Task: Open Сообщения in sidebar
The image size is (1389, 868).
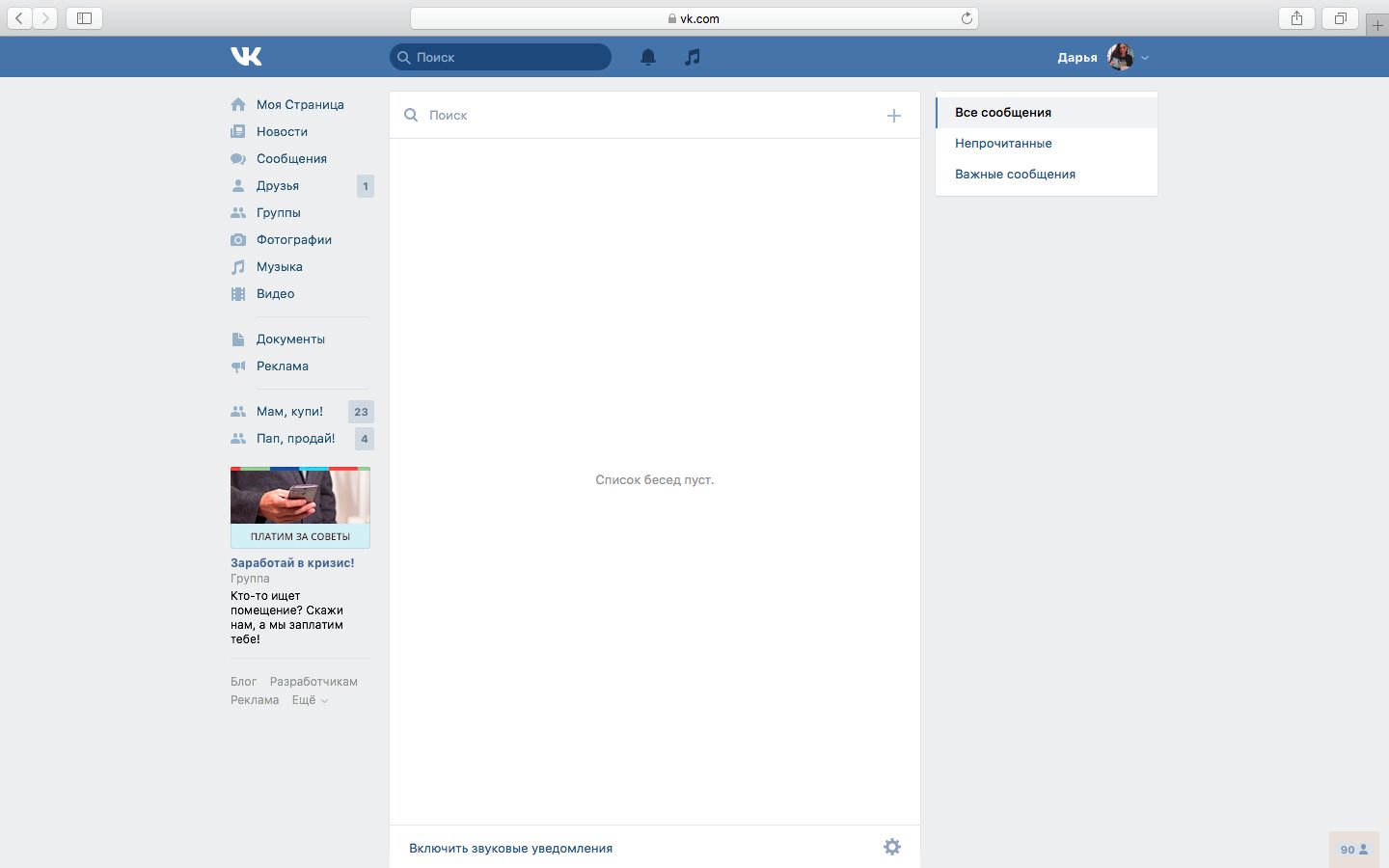Action: [291, 158]
